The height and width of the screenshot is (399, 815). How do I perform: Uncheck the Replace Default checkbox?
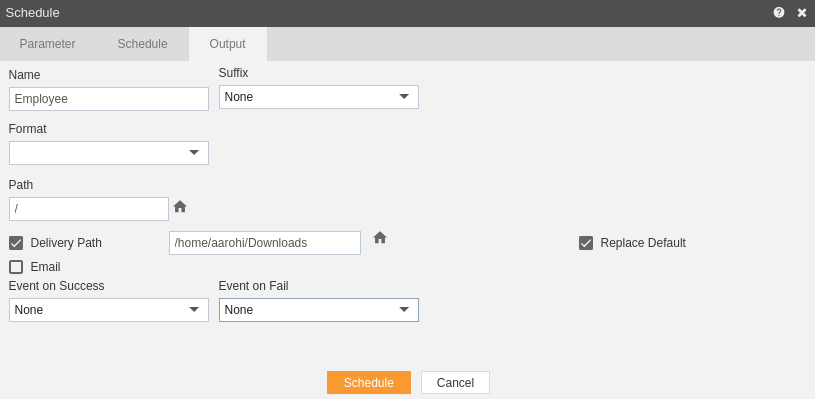coord(586,243)
